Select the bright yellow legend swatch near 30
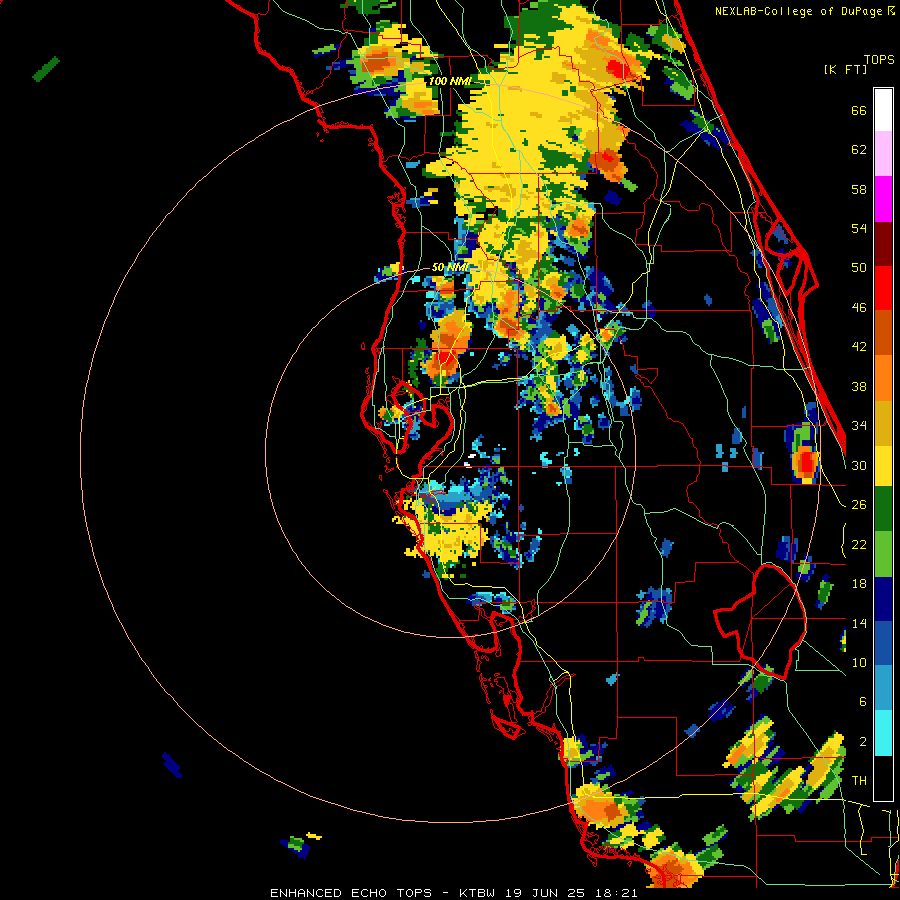The height and width of the screenshot is (900, 900). click(x=883, y=466)
